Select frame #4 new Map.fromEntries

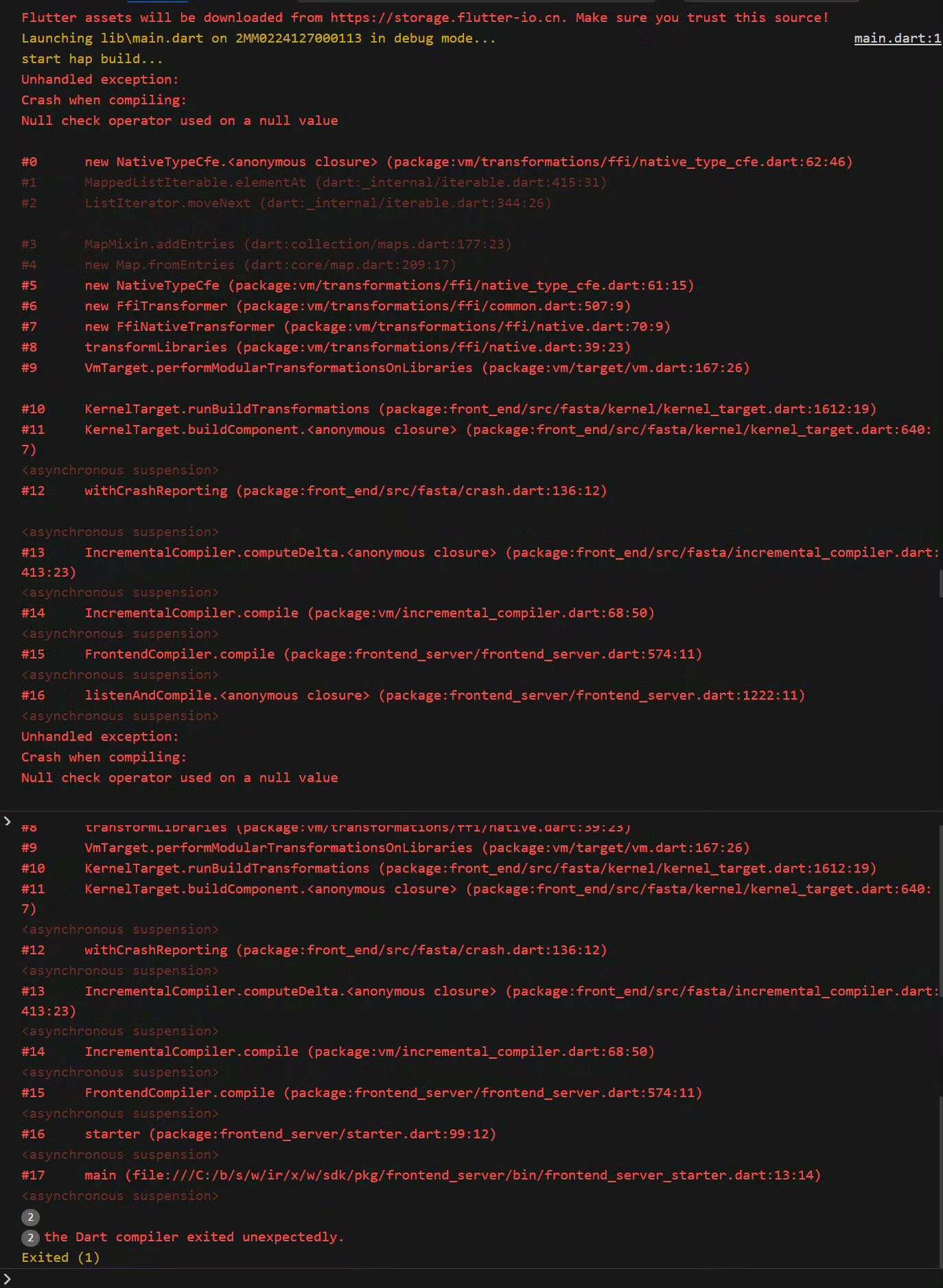[239, 265]
